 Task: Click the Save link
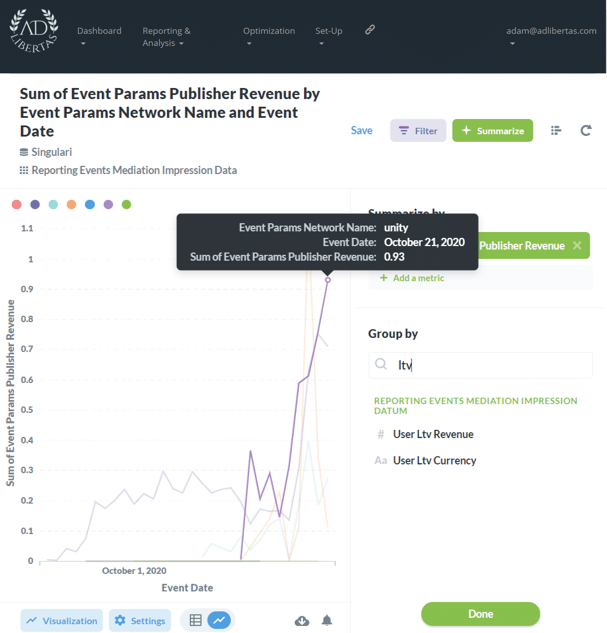click(362, 130)
